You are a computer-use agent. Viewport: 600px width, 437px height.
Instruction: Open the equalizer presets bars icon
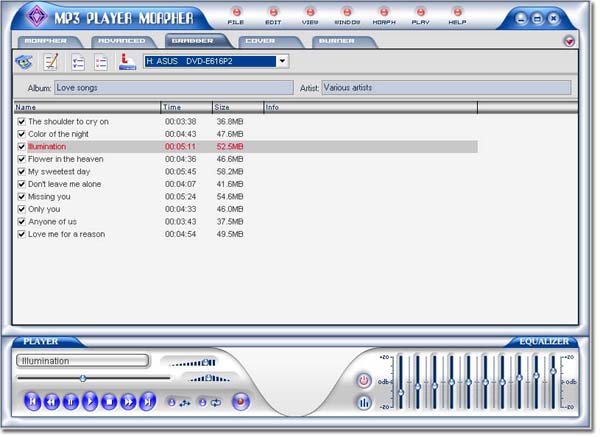click(x=364, y=403)
